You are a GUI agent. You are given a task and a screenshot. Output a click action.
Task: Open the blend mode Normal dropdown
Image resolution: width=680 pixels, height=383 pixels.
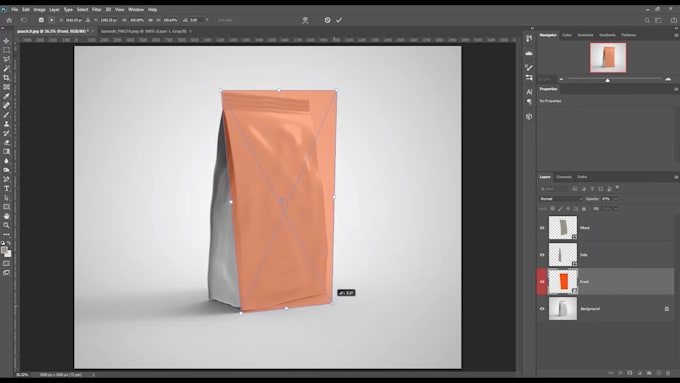(x=561, y=199)
